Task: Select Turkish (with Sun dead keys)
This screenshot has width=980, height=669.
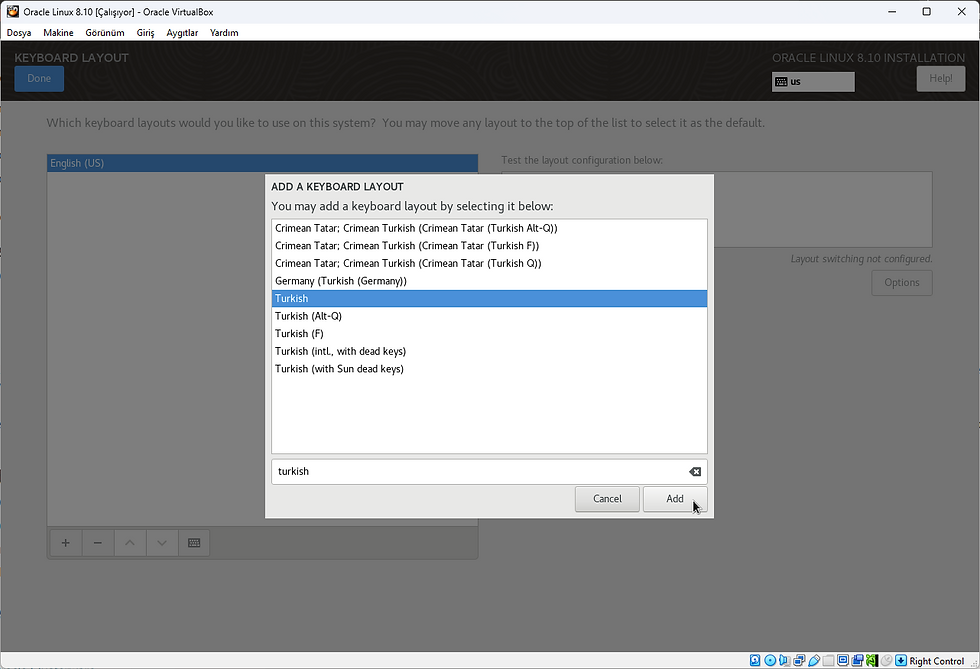Action: [x=489, y=368]
